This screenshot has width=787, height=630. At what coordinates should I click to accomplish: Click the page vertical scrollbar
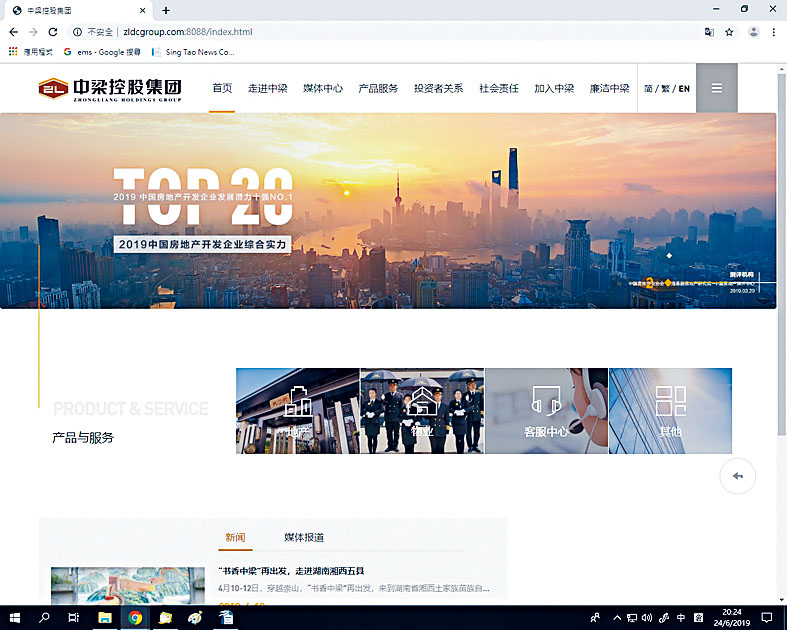tap(781, 254)
